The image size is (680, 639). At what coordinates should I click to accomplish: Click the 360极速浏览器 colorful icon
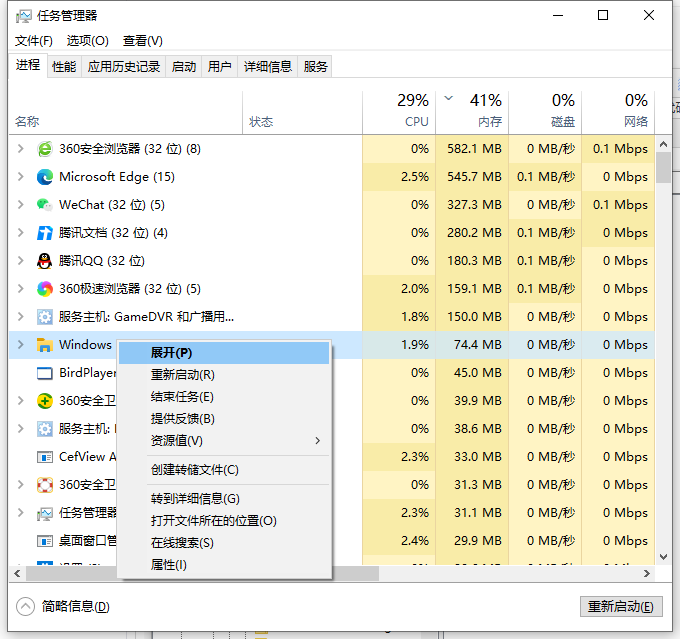pos(44,289)
